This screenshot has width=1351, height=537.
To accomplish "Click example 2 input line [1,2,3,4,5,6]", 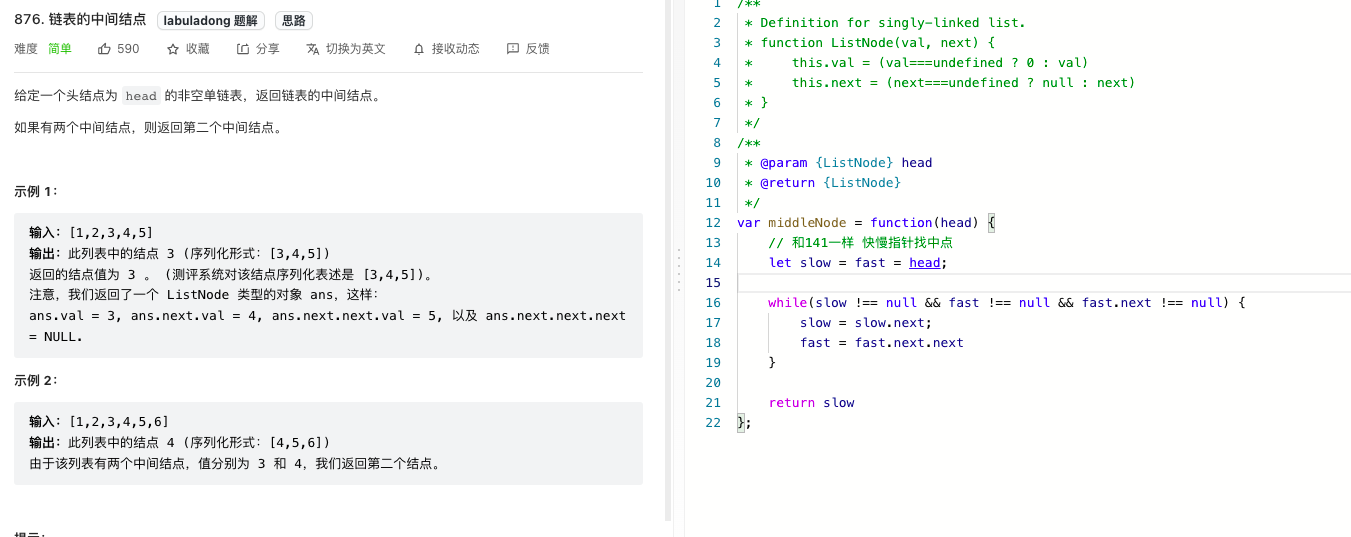I will (99, 421).
